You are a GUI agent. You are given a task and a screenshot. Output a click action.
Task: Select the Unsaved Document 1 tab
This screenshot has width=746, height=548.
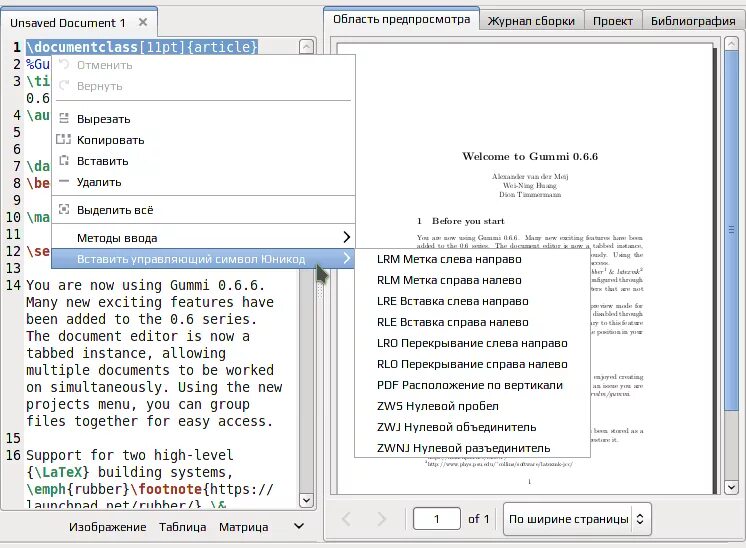(79, 22)
